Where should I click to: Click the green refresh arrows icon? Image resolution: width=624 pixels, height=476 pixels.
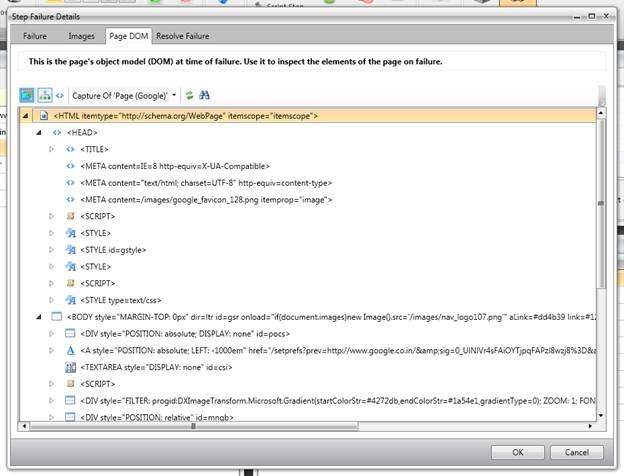click(x=189, y=95)
